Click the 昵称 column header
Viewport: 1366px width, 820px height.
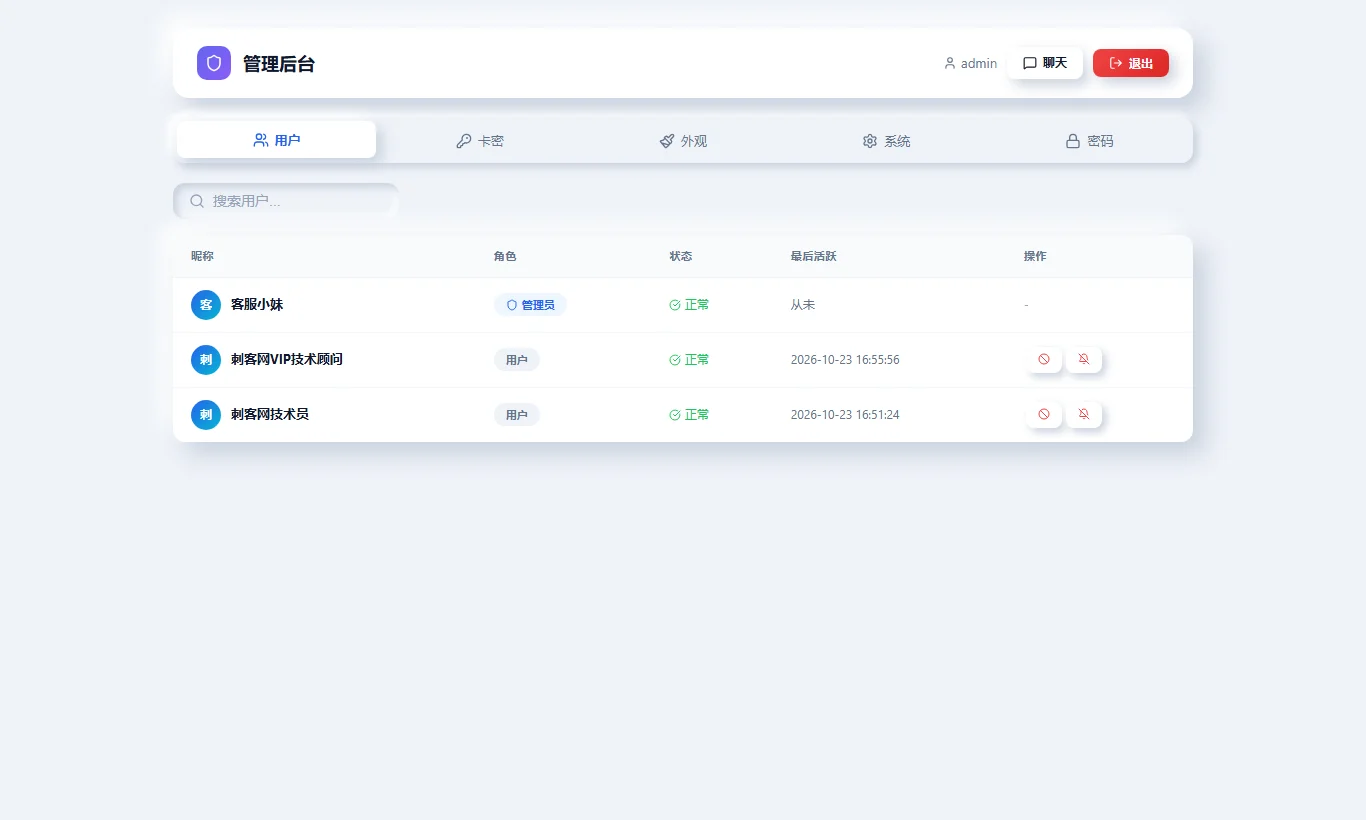[202, 257]
